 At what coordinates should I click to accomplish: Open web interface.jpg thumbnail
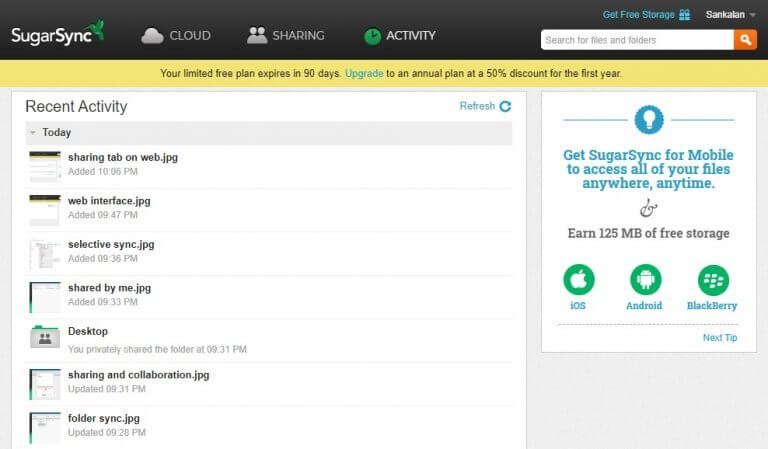pyautogui.click(x=45, y=210)
